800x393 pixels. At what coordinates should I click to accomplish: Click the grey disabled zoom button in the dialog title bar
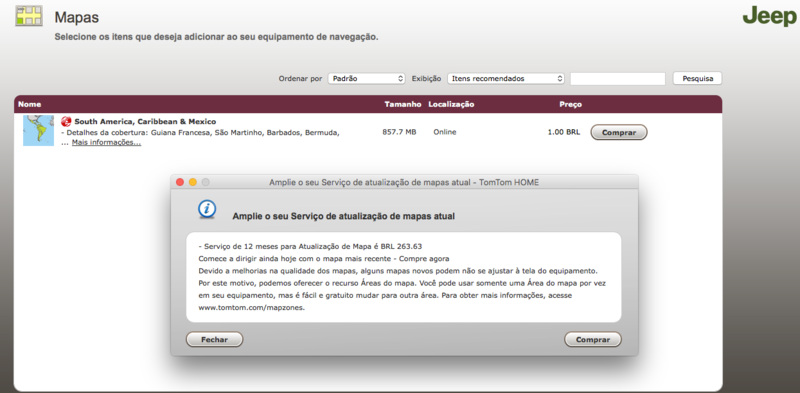206,182
